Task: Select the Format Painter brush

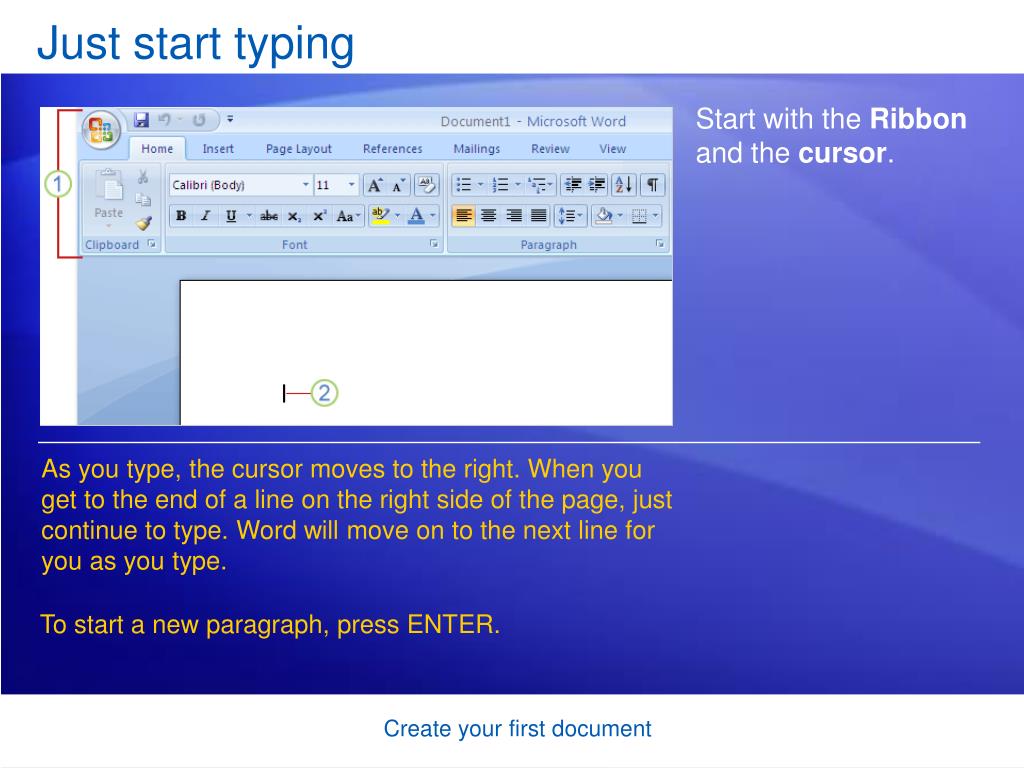Action: (x=144, y=223)
